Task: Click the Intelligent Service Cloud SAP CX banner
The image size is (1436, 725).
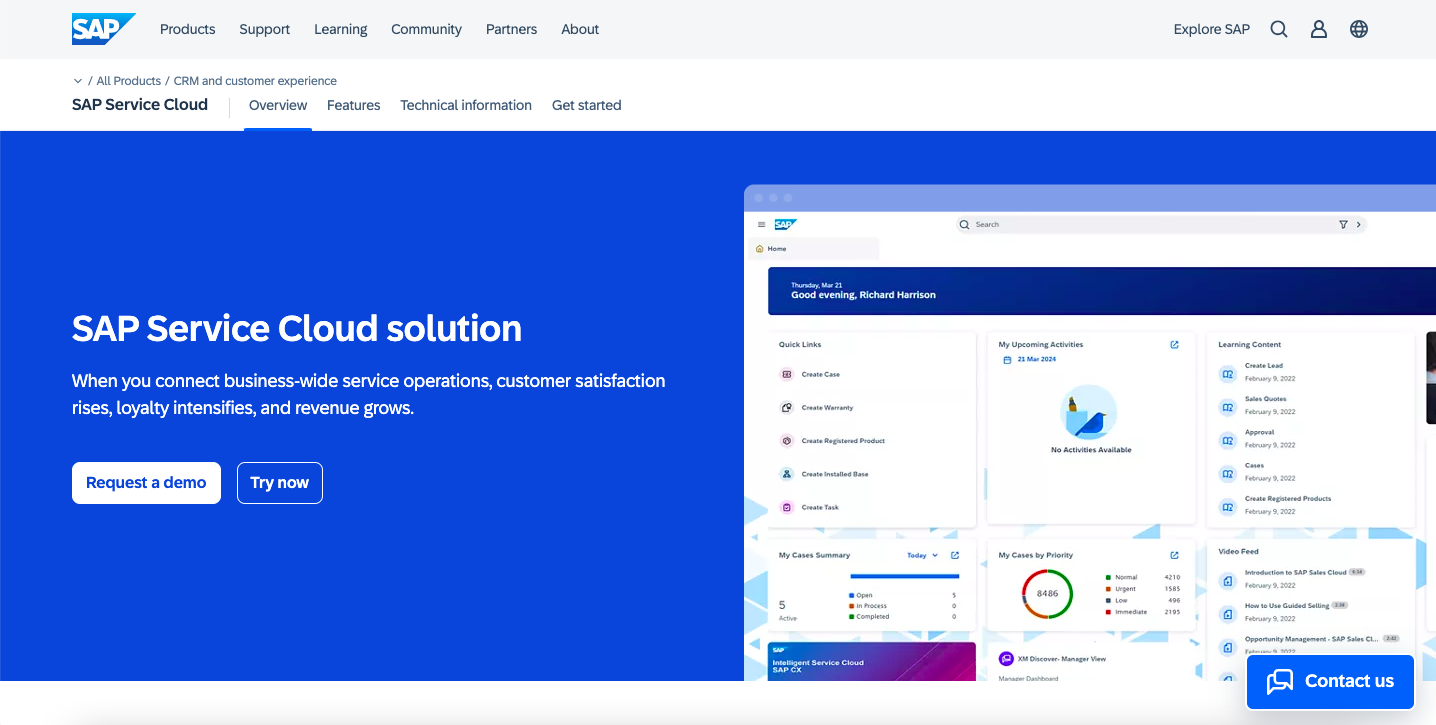Action: pyautogui.click(x=872, y=662)
